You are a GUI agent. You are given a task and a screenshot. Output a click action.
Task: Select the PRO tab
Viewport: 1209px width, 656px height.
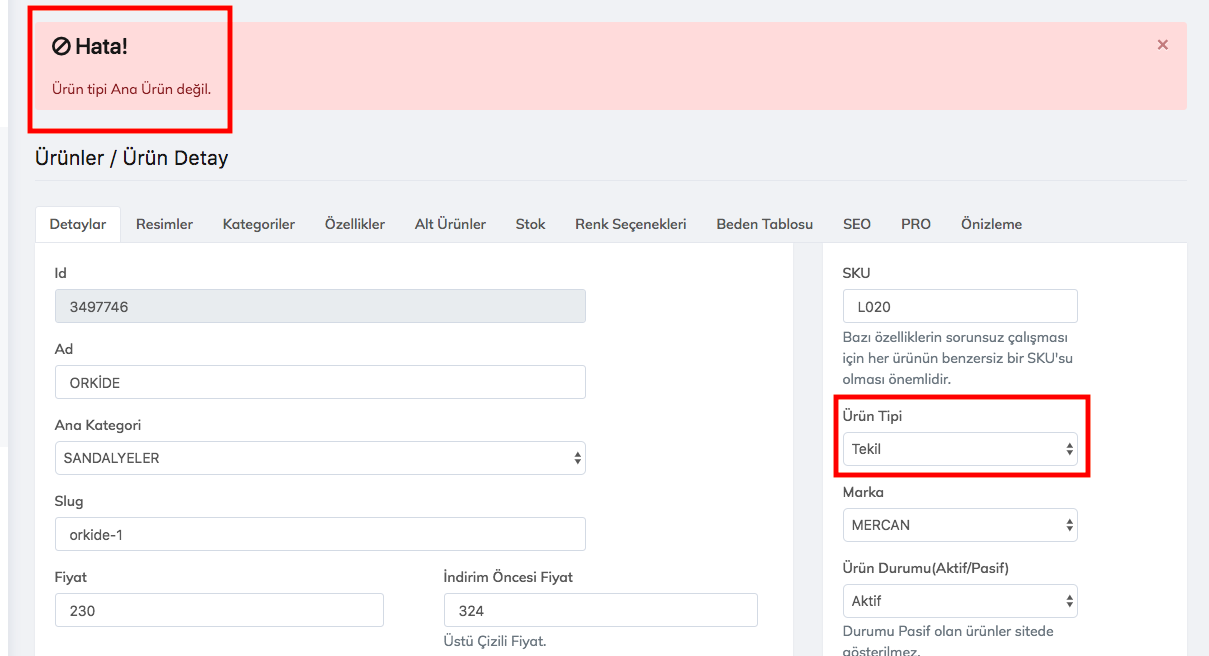click(915, 224)
